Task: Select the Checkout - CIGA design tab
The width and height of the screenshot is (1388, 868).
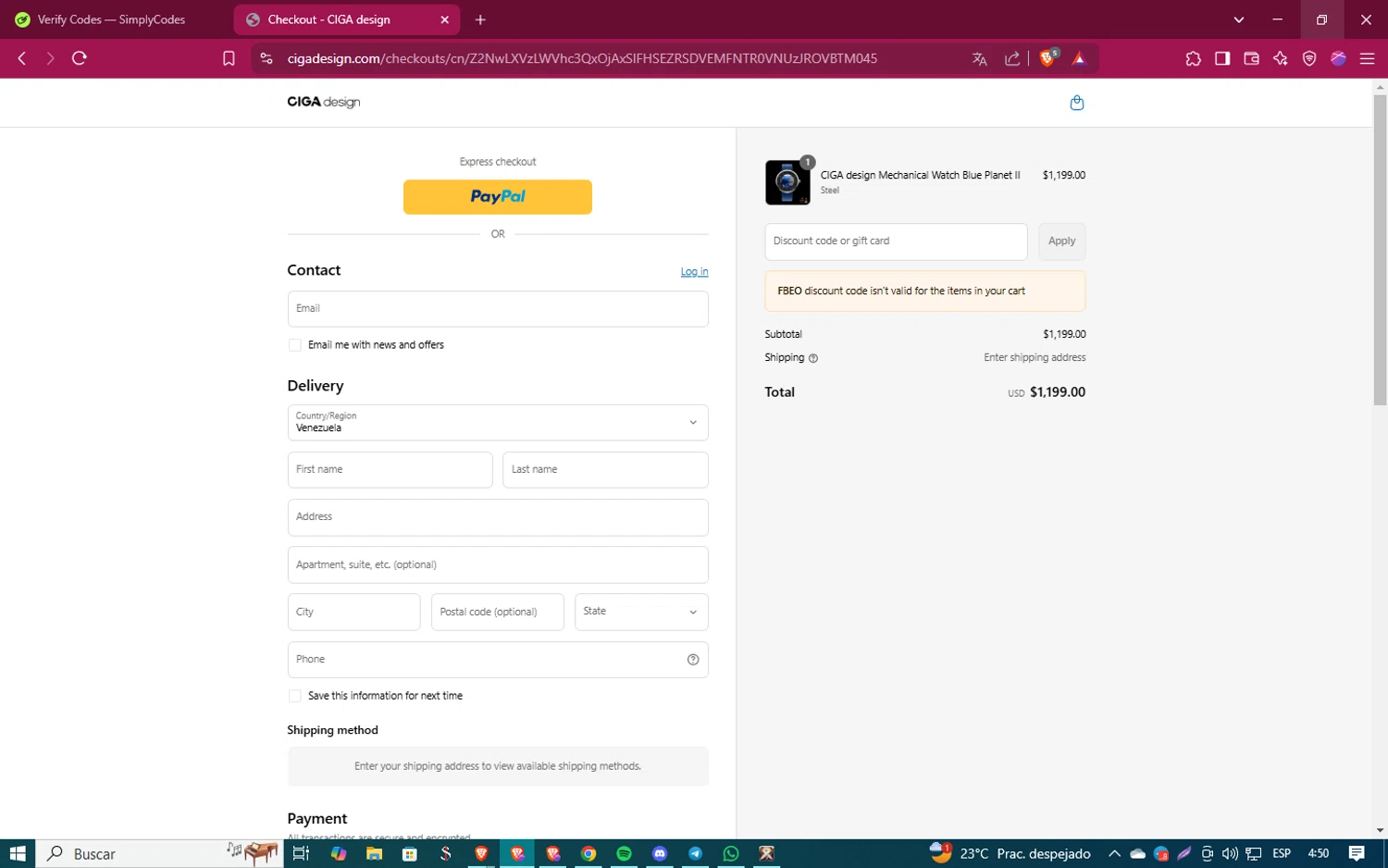Action: [347, 19]
